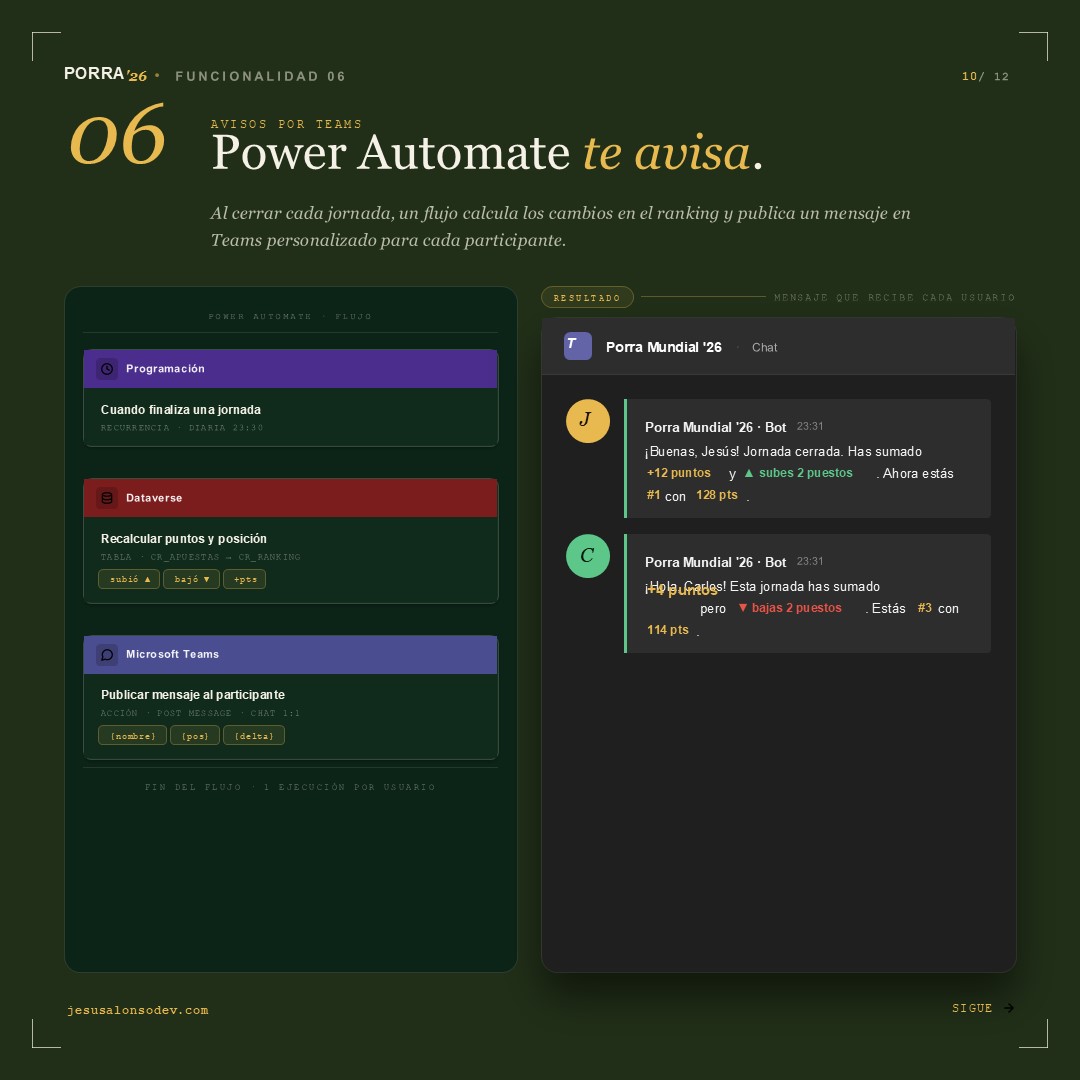Click '114 pts' value
The height and width of the screenshot is (1080, 1080).
667,630
